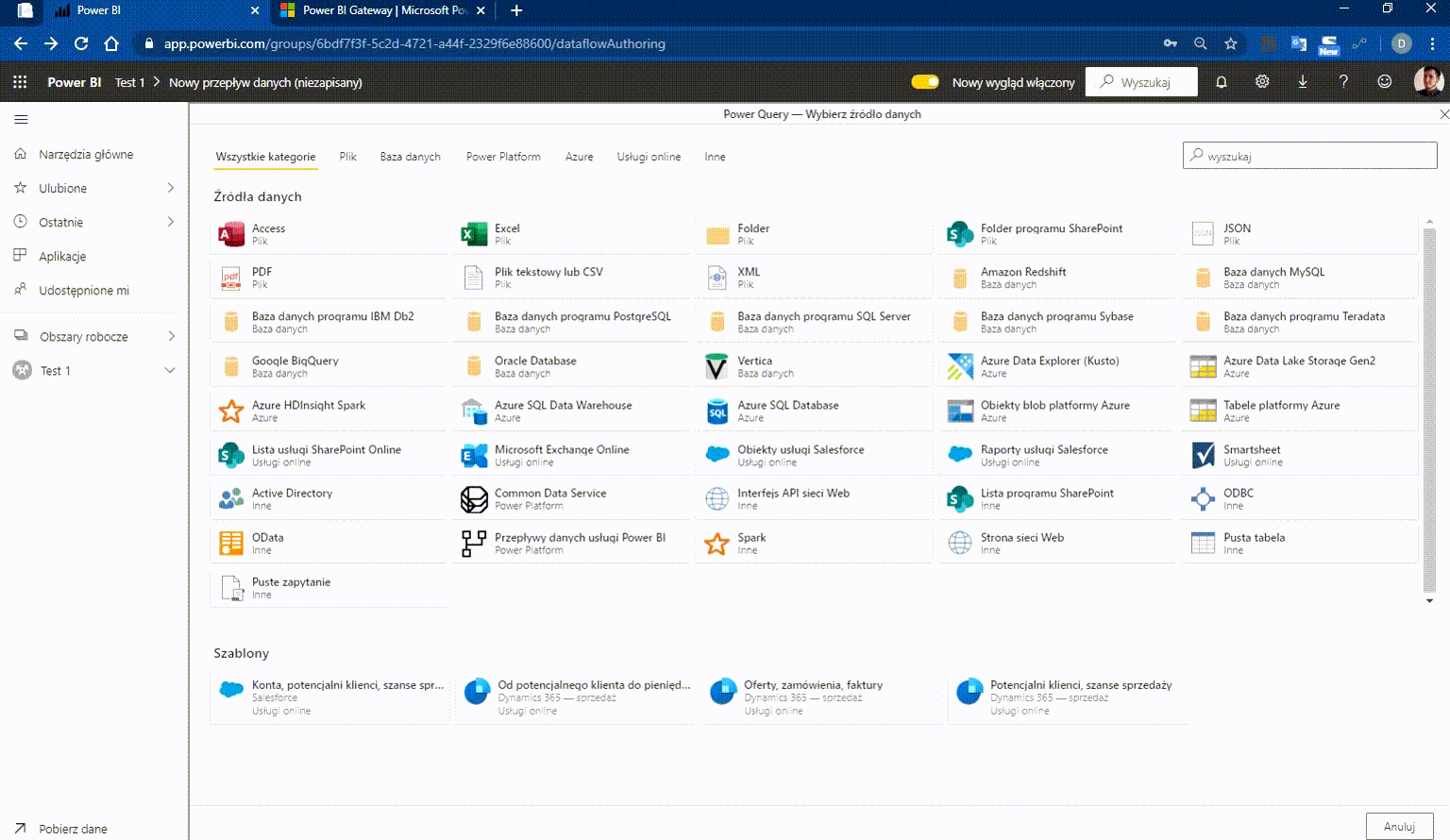Select Azure Data Lake Storage Gen2 icon
This screenshot has height=840, width=1450.
[x=1203, y=366]
